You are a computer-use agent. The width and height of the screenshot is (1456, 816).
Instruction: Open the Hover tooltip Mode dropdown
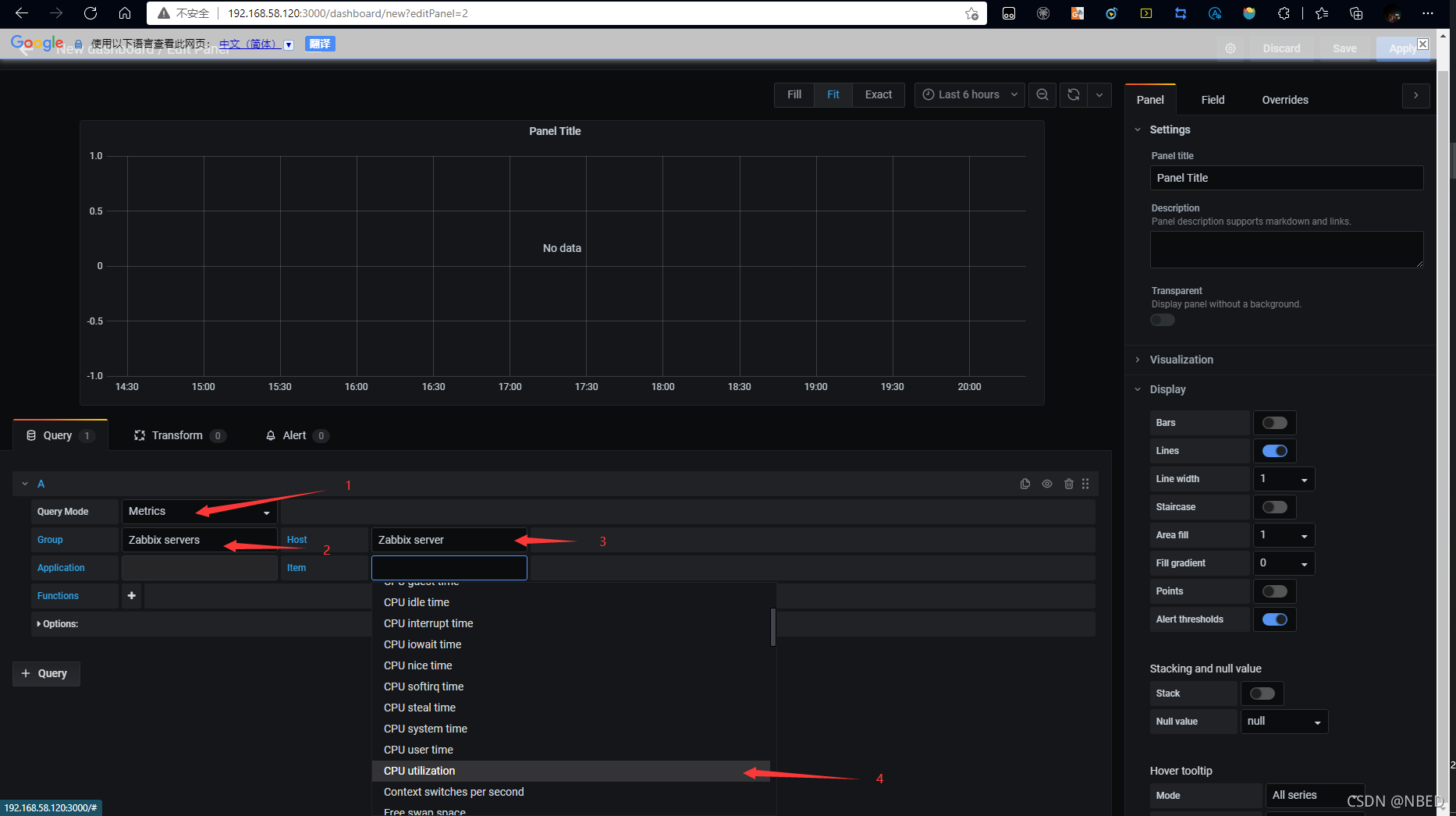(1315, 796)
